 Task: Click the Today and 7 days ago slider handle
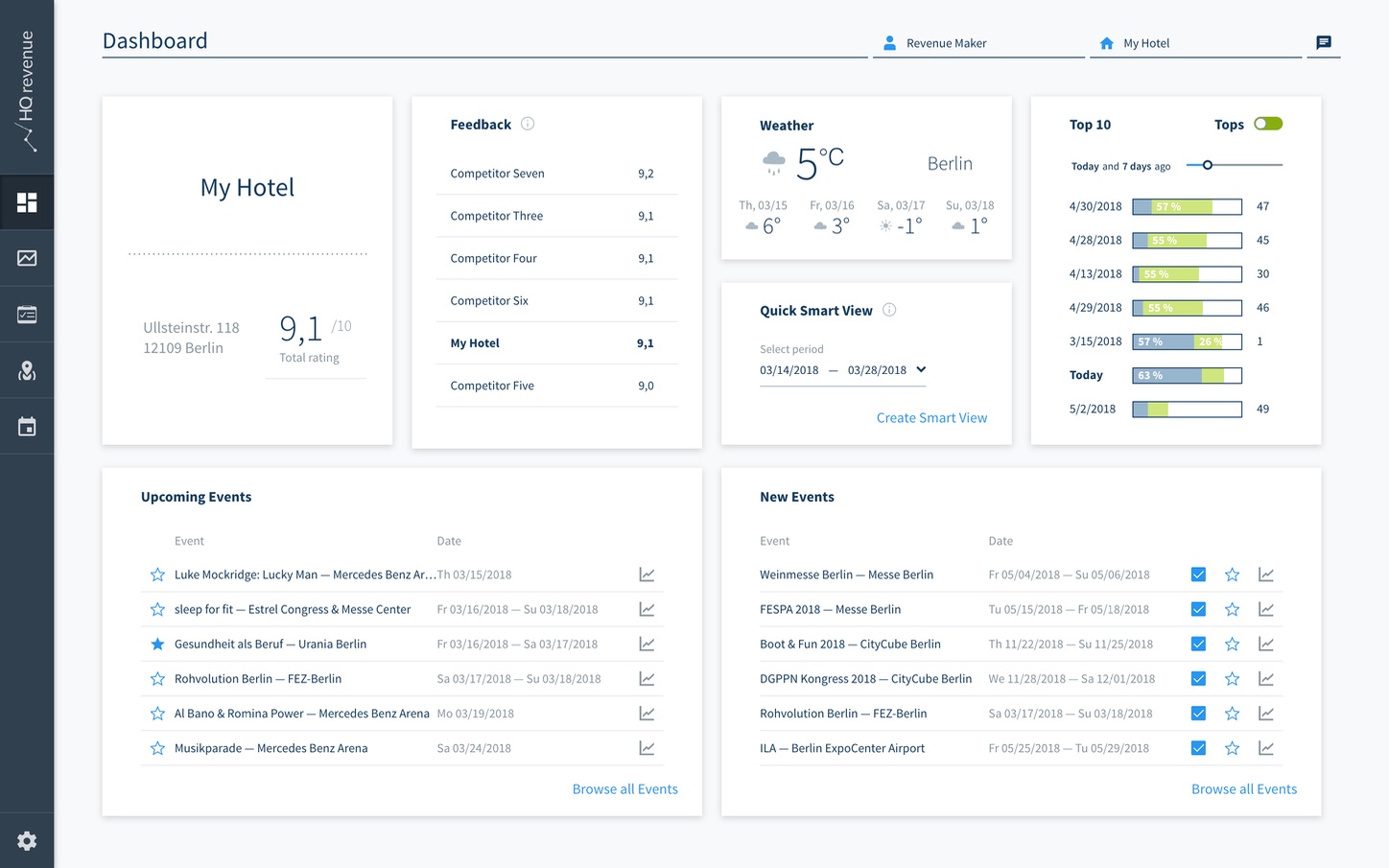[x=1208, y=165]
